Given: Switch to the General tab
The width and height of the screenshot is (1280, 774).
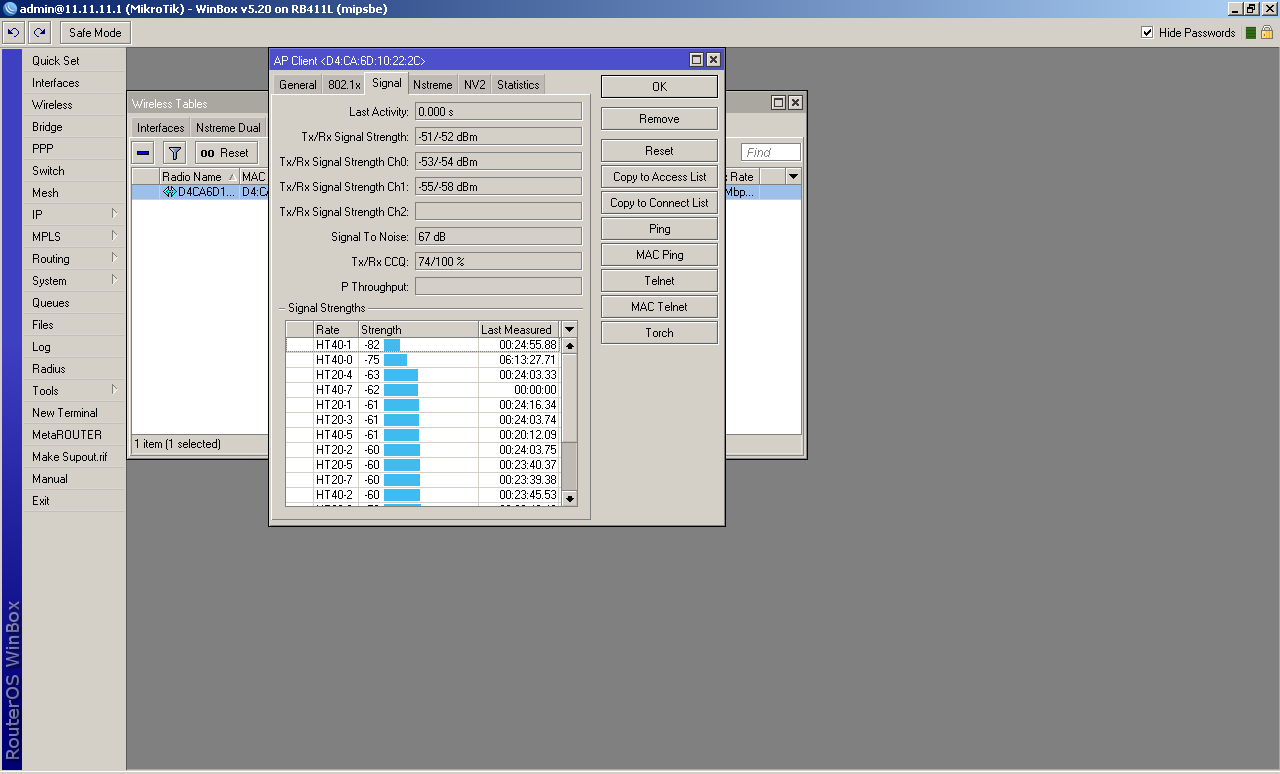Looking at the screenshot, I should click(x=298, y=85).
